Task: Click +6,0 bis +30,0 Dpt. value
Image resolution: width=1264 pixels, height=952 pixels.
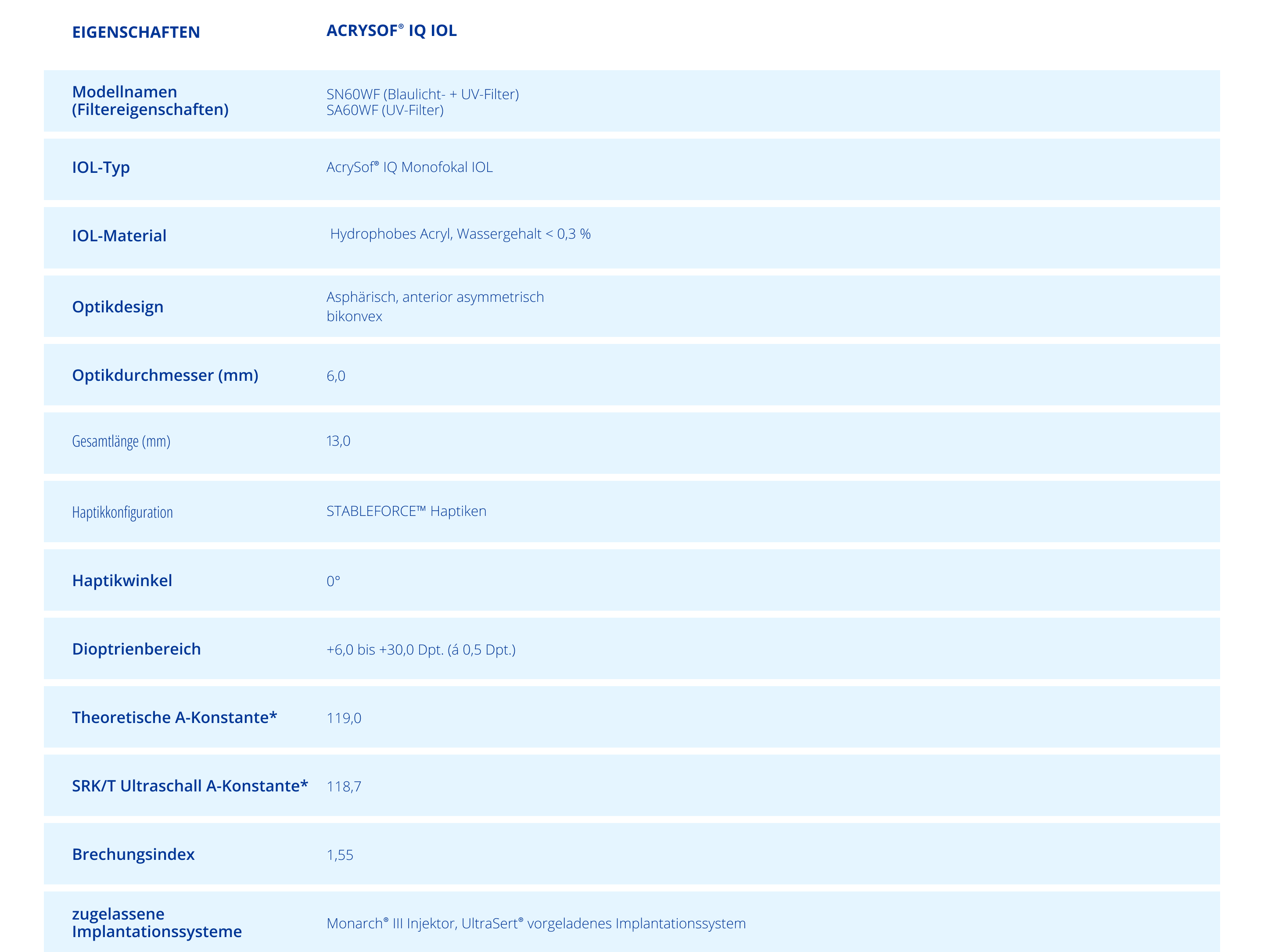Action: point(420,649)
